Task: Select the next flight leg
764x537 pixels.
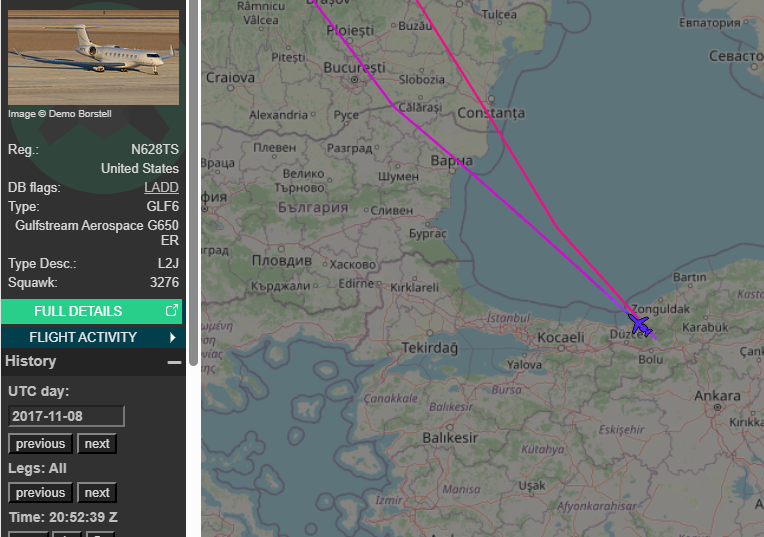Action: 97,493
